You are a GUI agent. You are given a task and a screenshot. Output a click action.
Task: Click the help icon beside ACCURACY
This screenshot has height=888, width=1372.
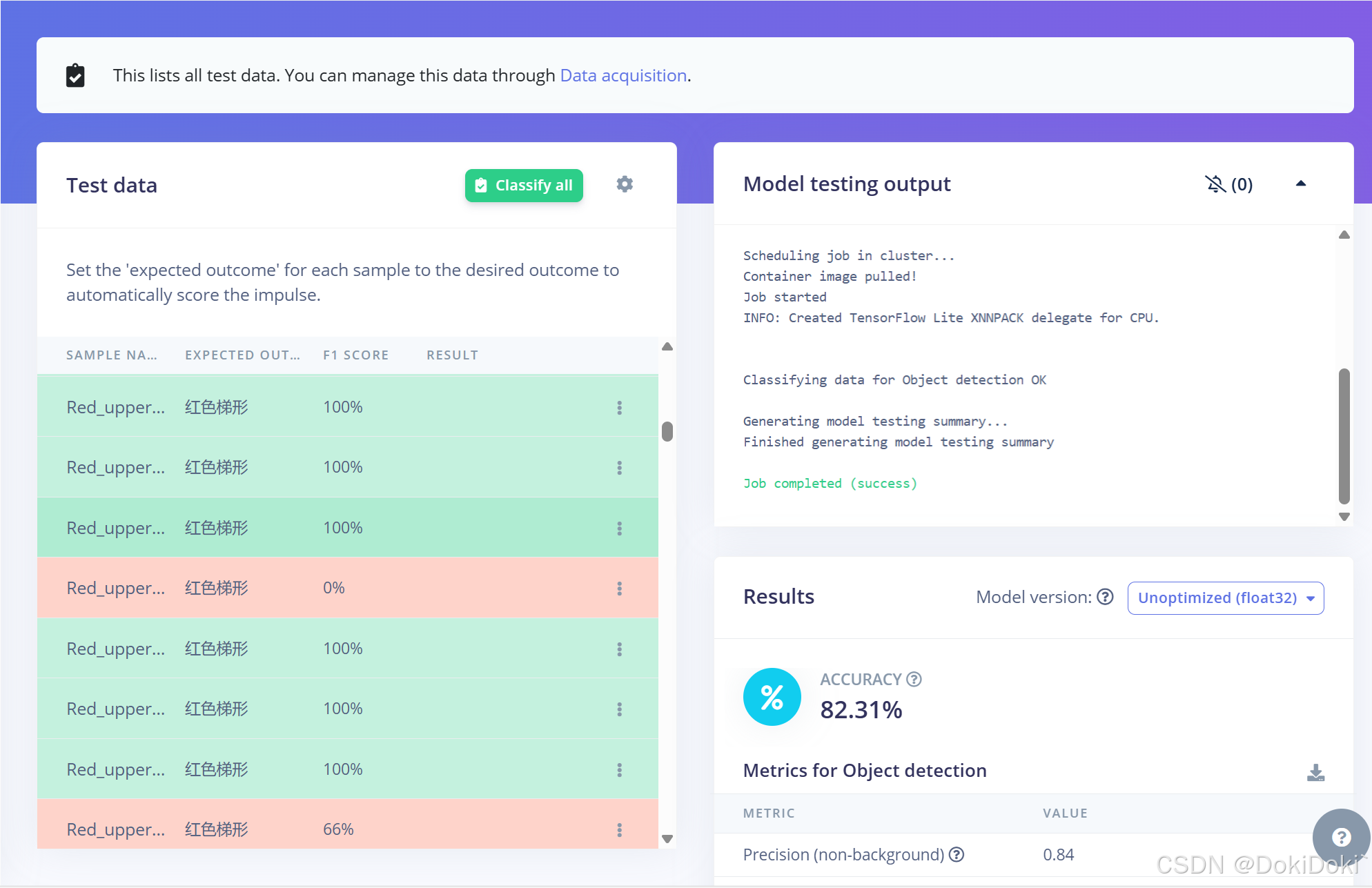click(914, 680)
